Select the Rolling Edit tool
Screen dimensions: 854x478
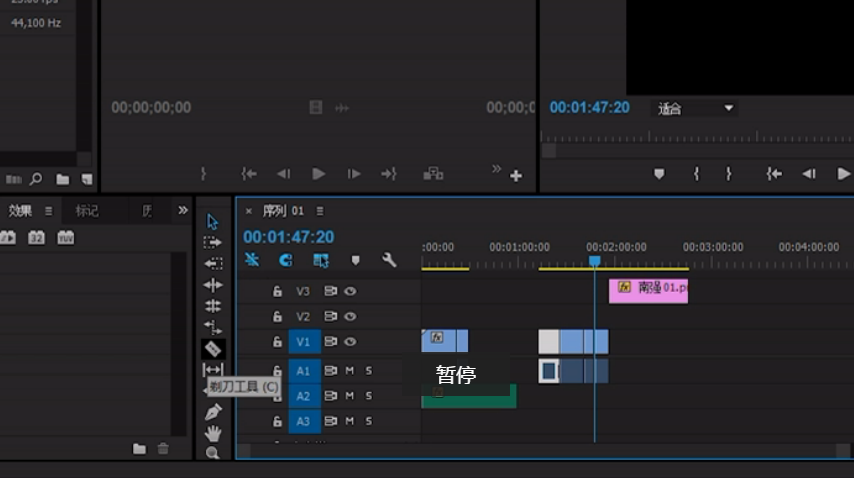(212, 306)
